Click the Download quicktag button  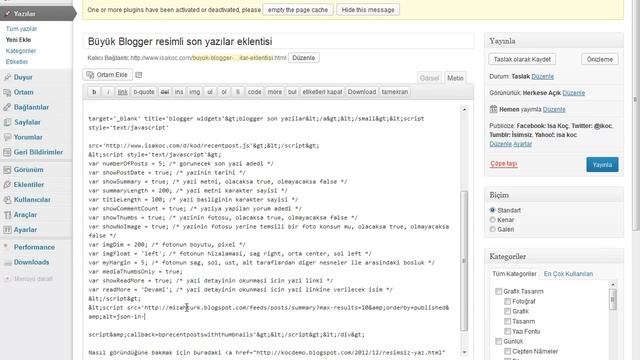click(x=362, y=92)
